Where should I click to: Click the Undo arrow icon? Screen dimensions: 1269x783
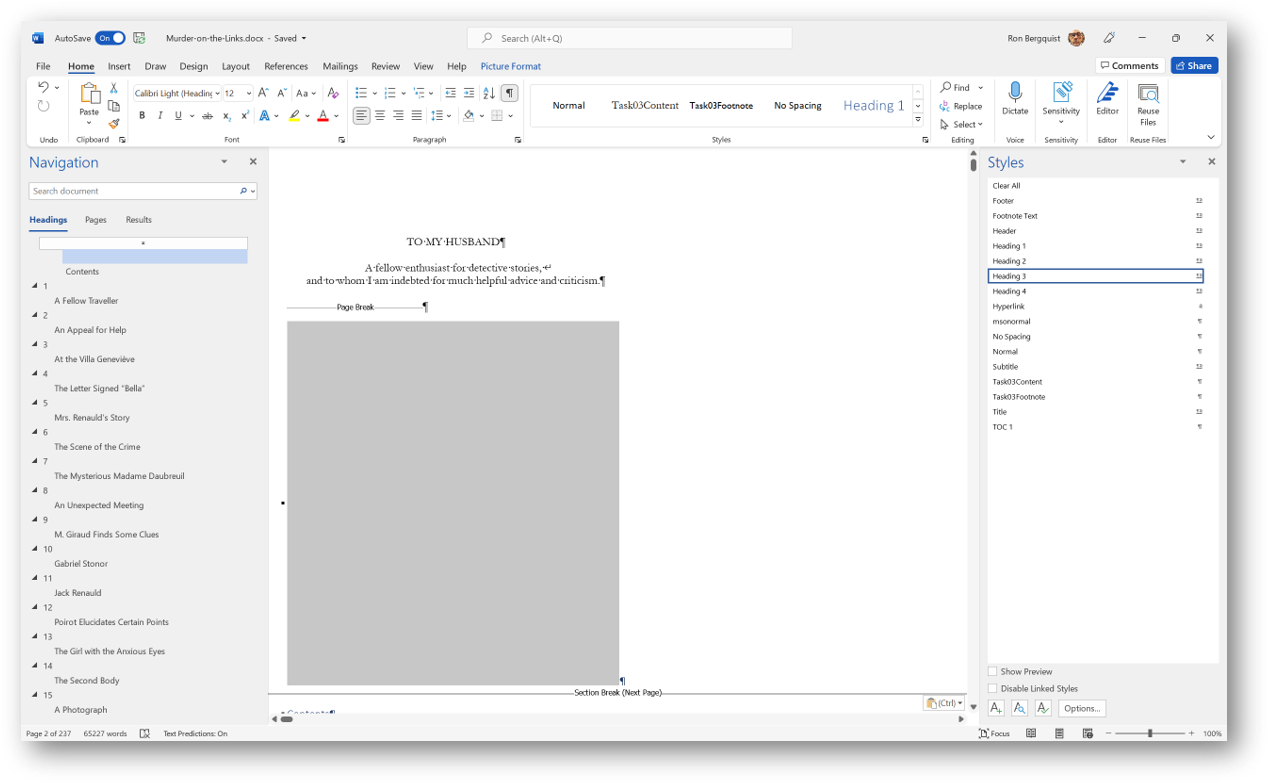43,88
